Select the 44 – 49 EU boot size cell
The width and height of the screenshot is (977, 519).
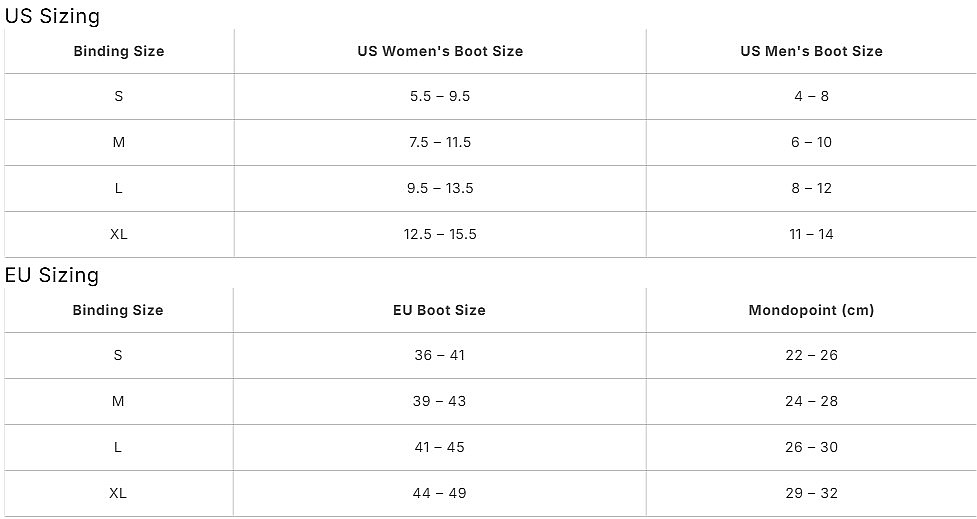439,493
